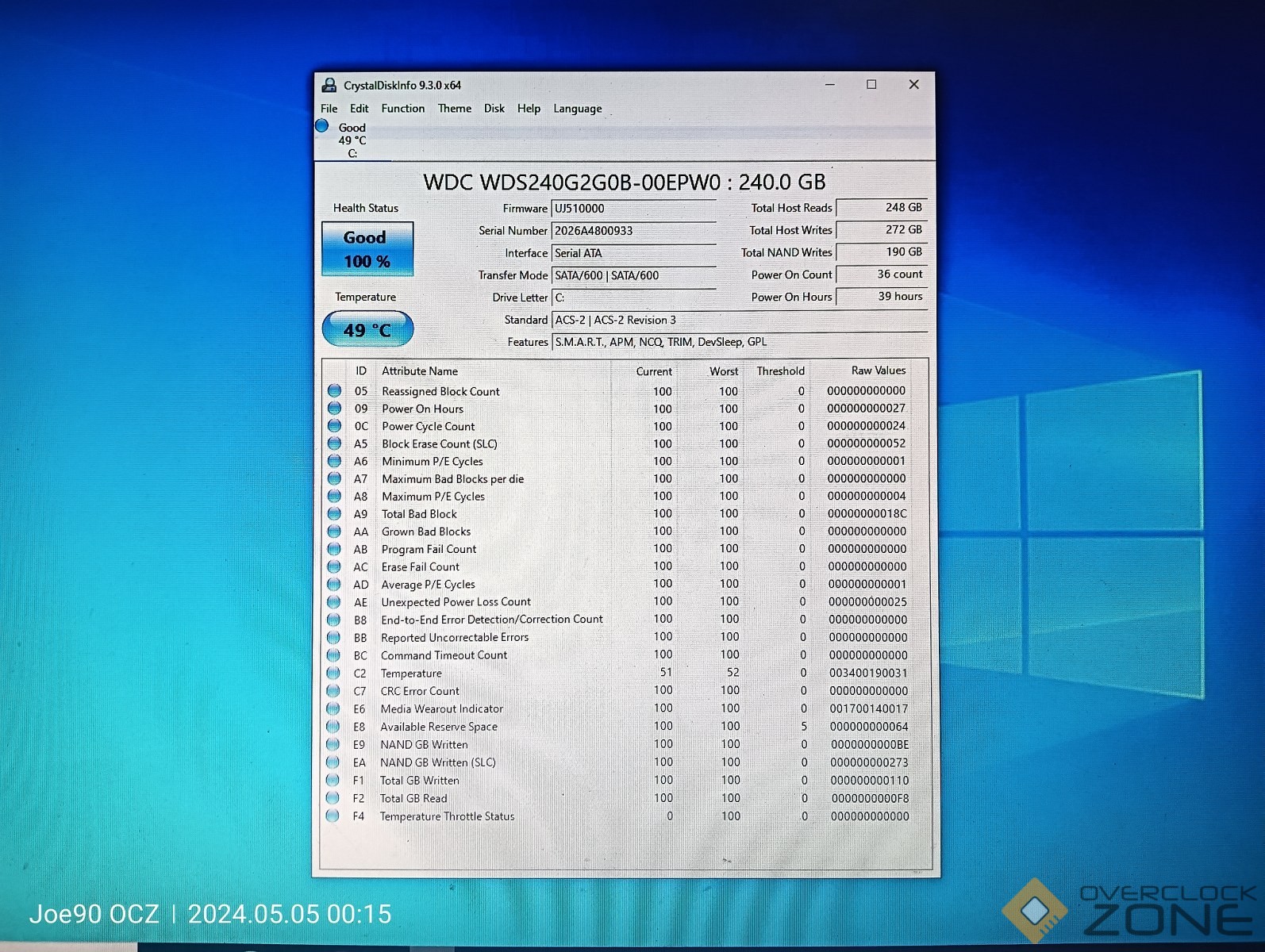
Task: Click the Total NAND Writes value 190 GB
Action: (x=882, y=251)
